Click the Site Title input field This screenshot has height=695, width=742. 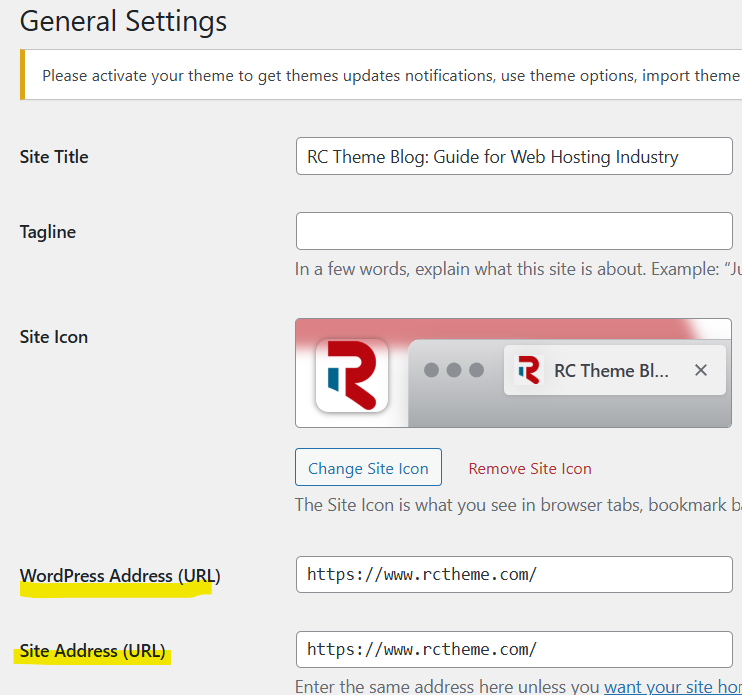tap(514, 156)
